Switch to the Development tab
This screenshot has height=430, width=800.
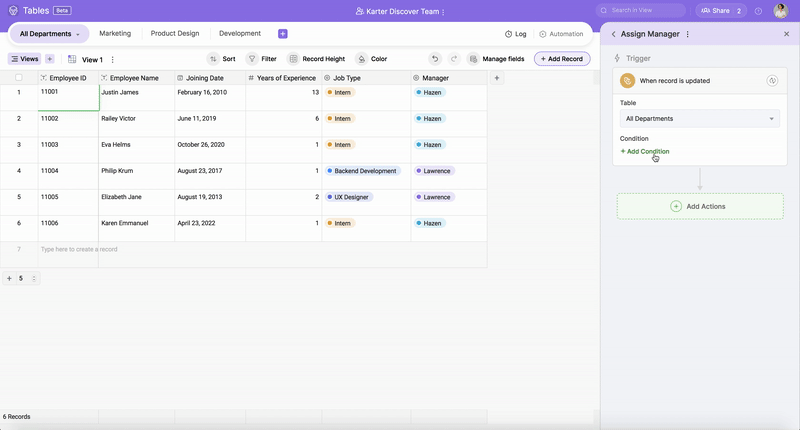(x=240, y=33)
